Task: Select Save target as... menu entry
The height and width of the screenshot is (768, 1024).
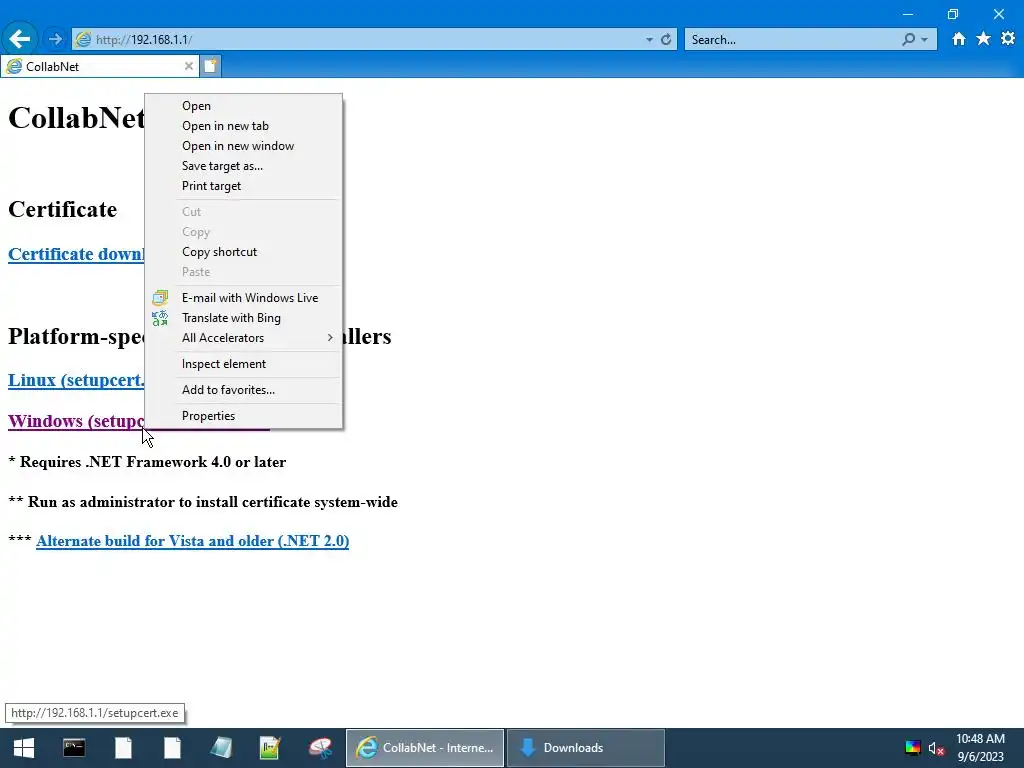Action: (243, 166)
